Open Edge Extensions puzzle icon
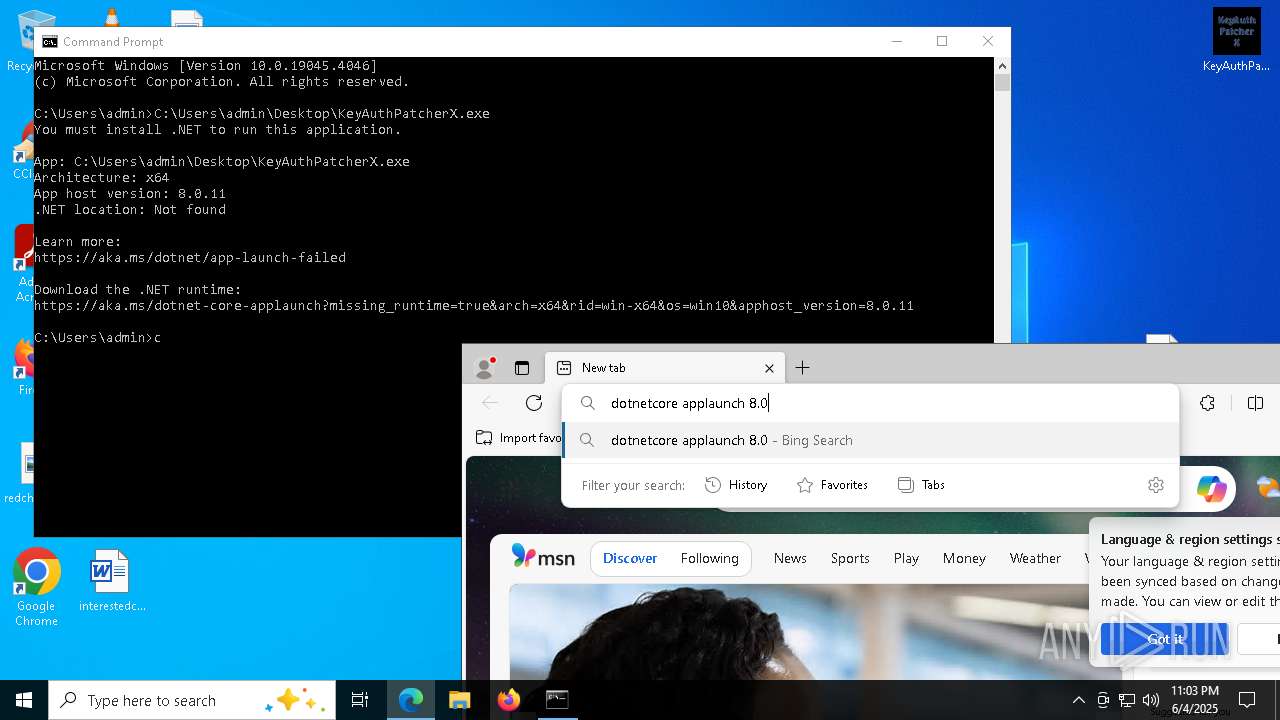This screenshot has width=1280, height=720. click(x=1208, y=403)
